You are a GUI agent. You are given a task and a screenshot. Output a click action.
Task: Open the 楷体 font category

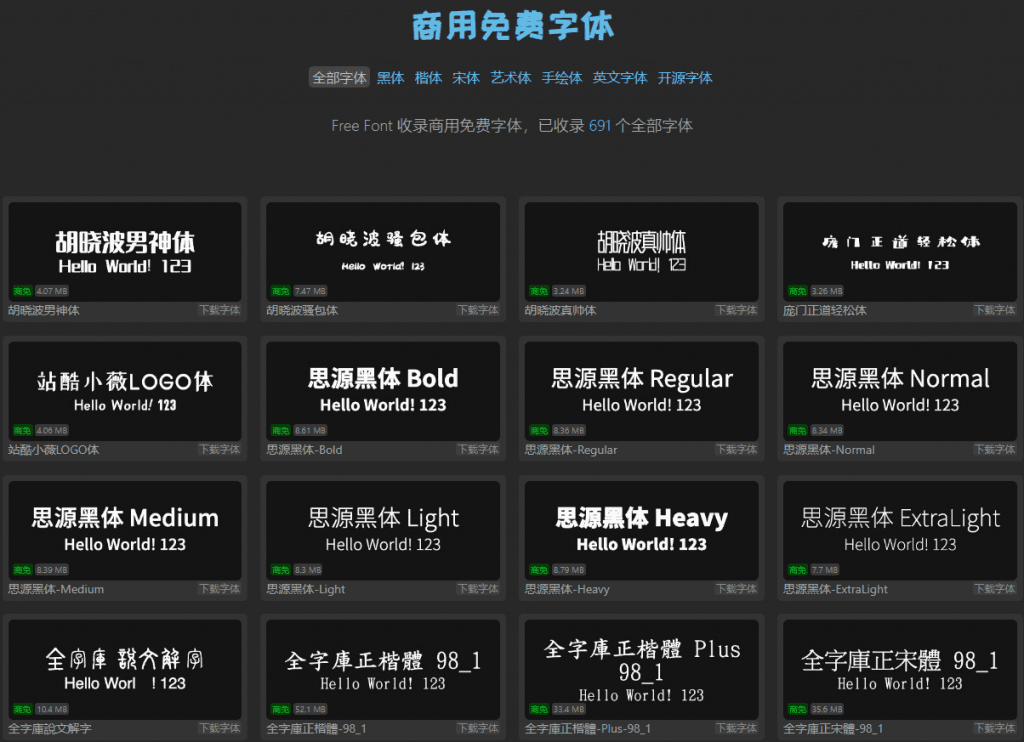click(428, 78)
